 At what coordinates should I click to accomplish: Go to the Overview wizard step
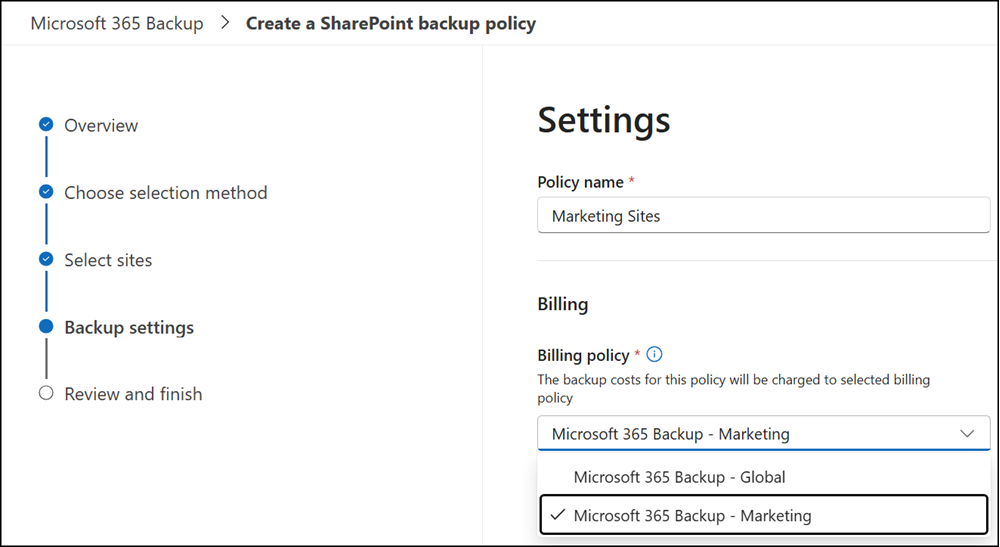(101, 126)
